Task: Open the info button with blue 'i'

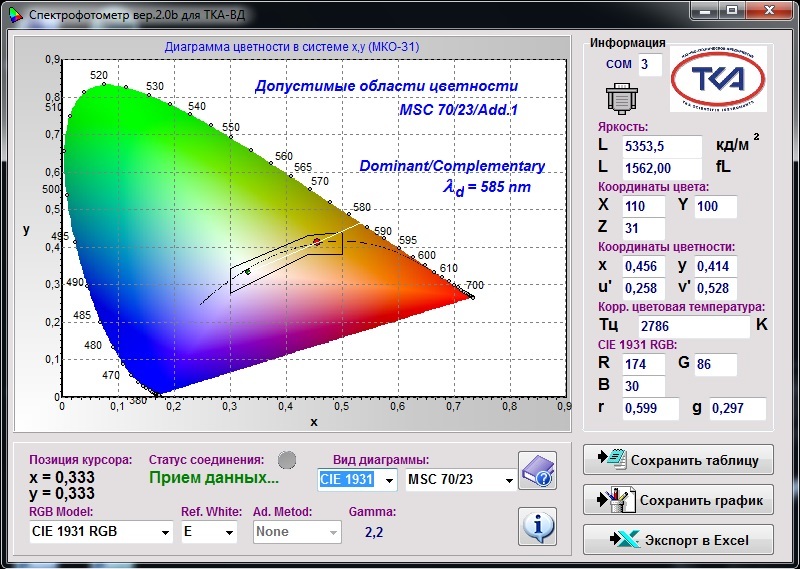Action: point(538,525)
